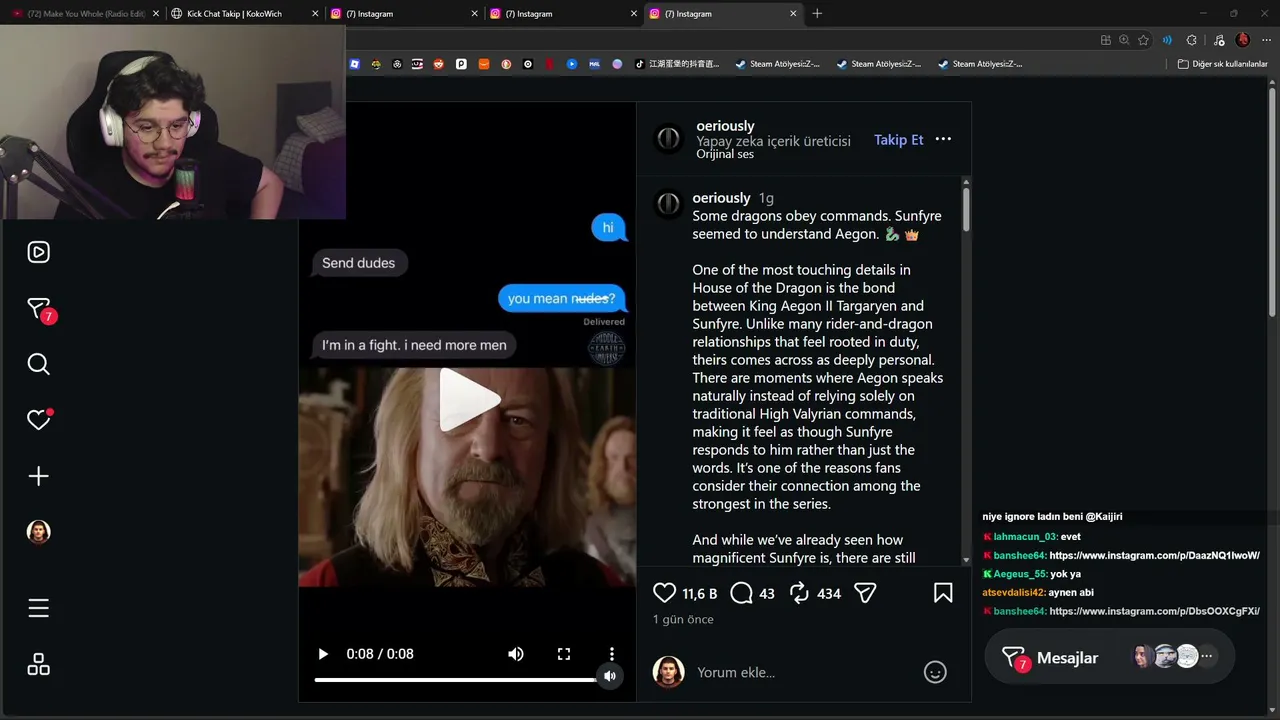Add page to favorites with star icon

click(x=1143, y=40)
